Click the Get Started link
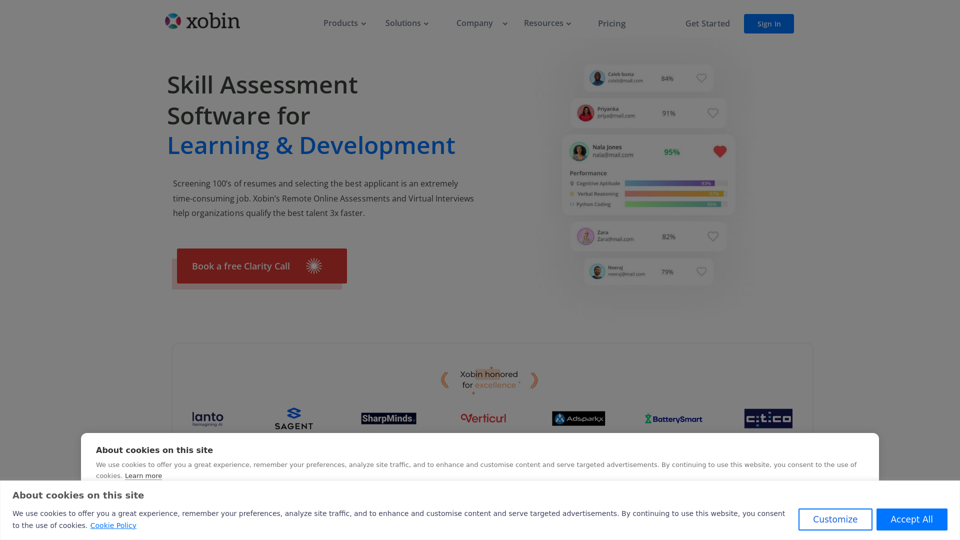The width and height of the screenshot is (960, 540). tap(707, 24)
